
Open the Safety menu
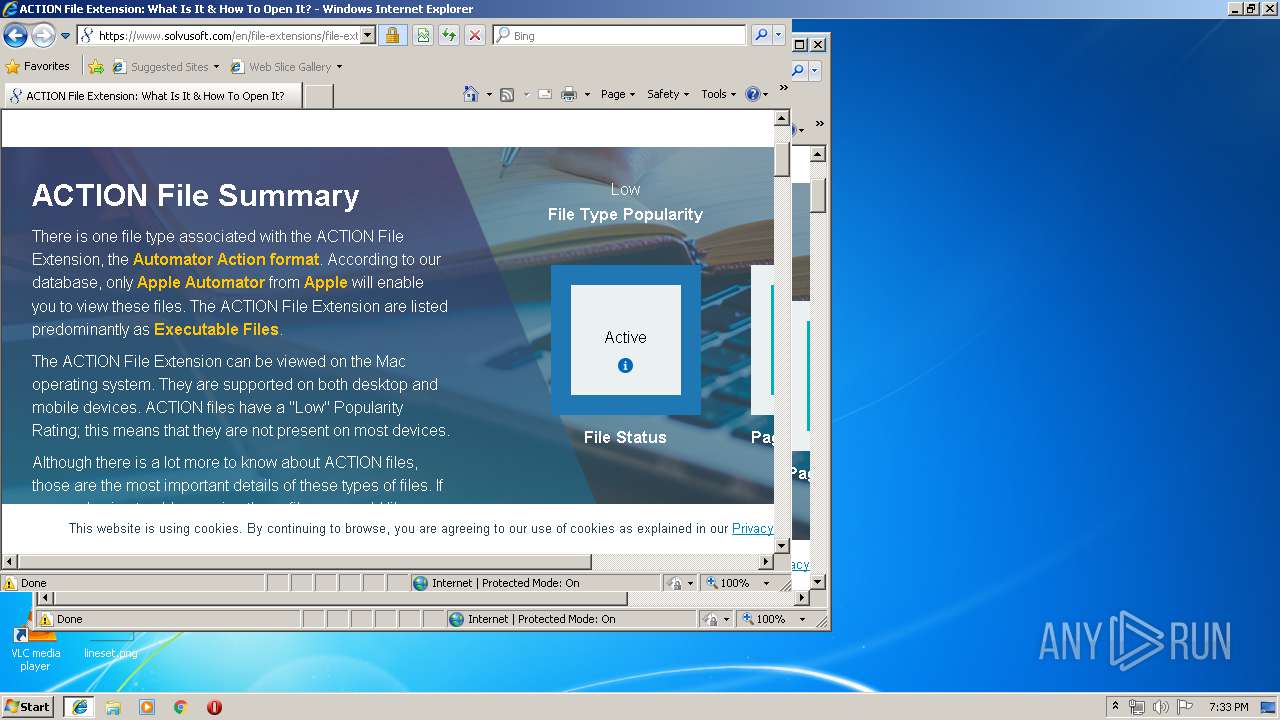click(x=668, y=94)
